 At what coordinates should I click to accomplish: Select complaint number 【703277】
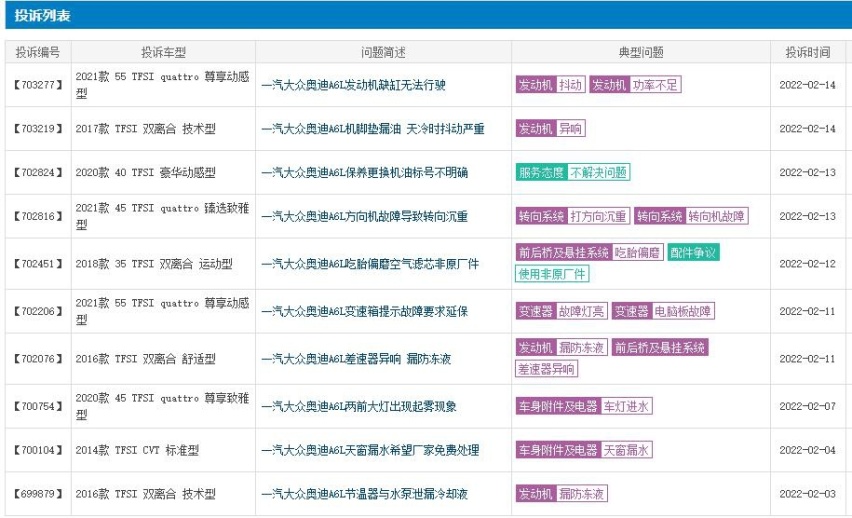coord(38,85)
